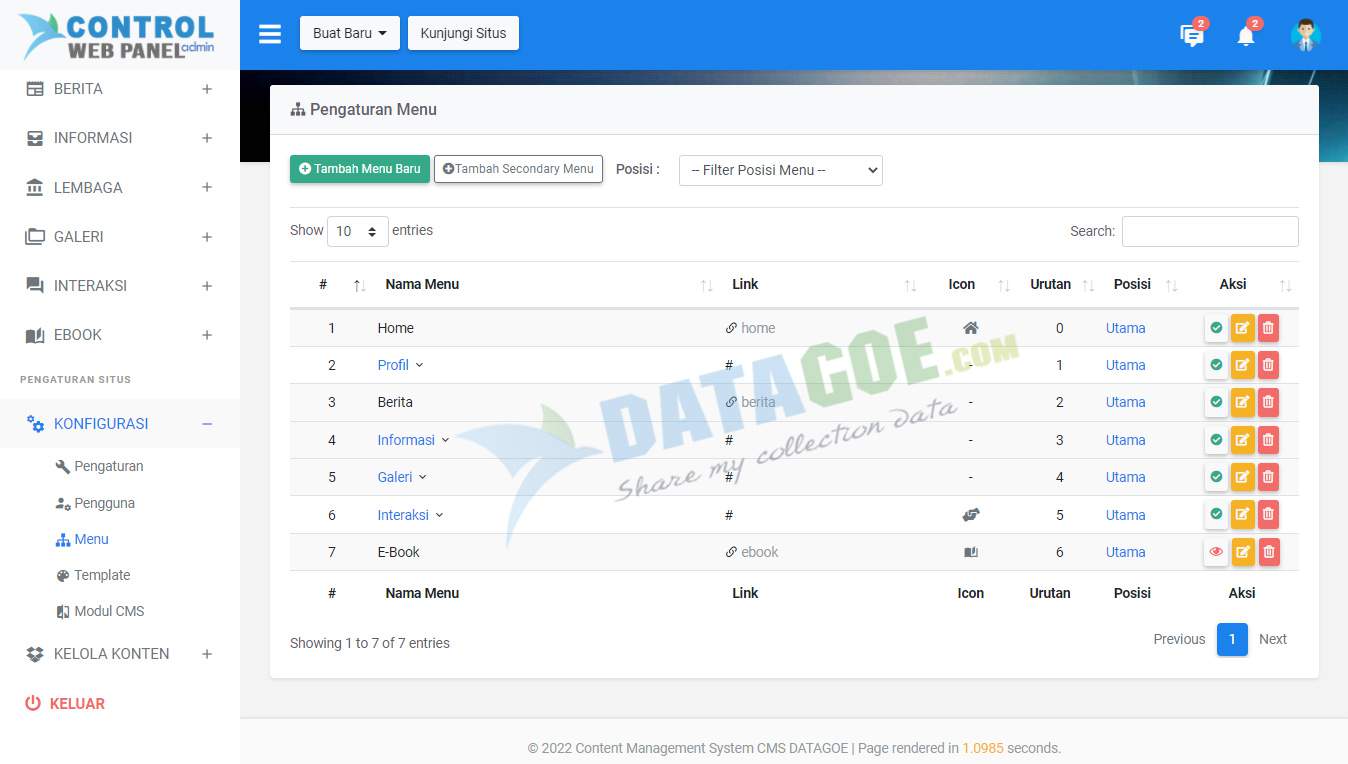This screenshot has width=1348, height=764.
Task: Open the Buat Baru dropdown
Action: [x=349, y=33]
